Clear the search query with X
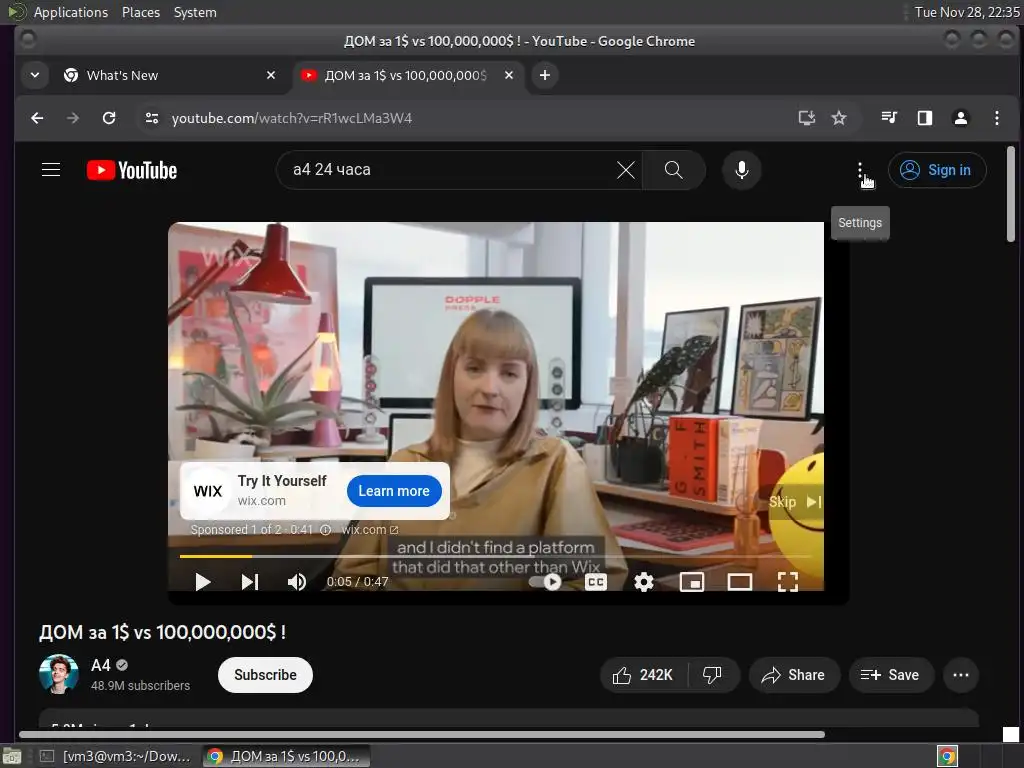 [626, 170]
